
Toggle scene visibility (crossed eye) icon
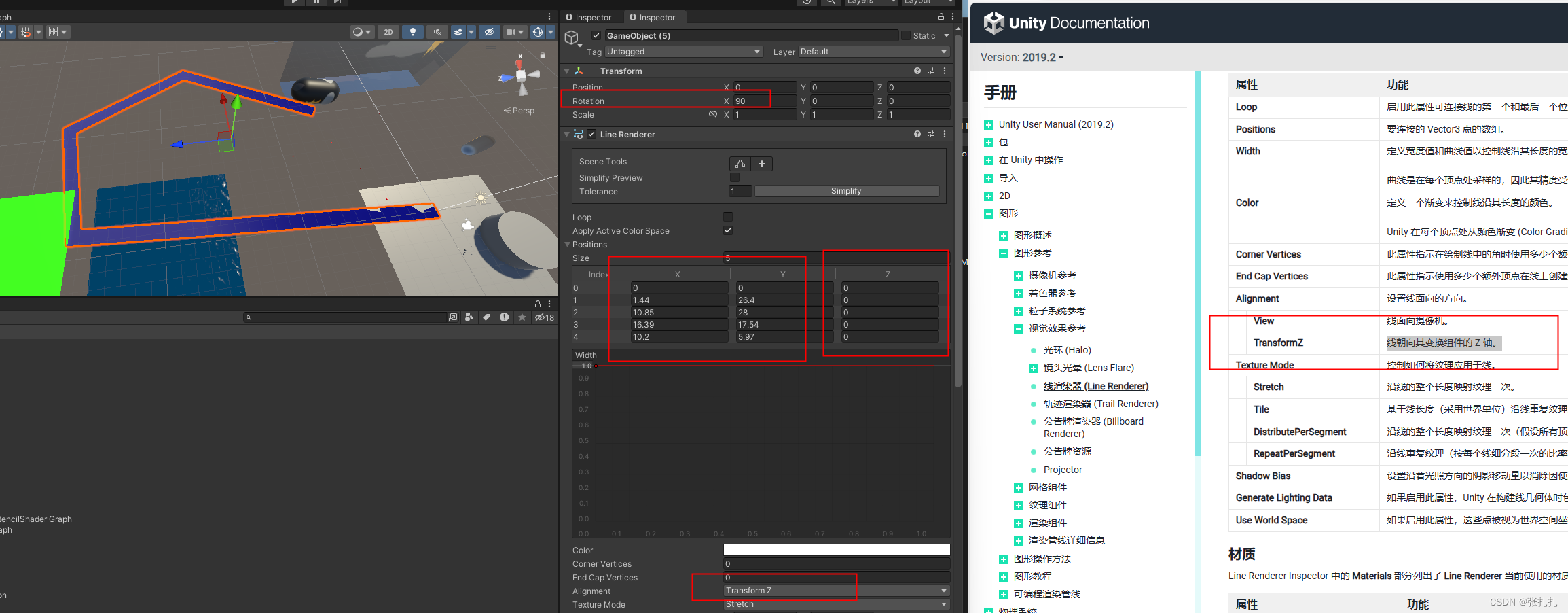(490, 32)
